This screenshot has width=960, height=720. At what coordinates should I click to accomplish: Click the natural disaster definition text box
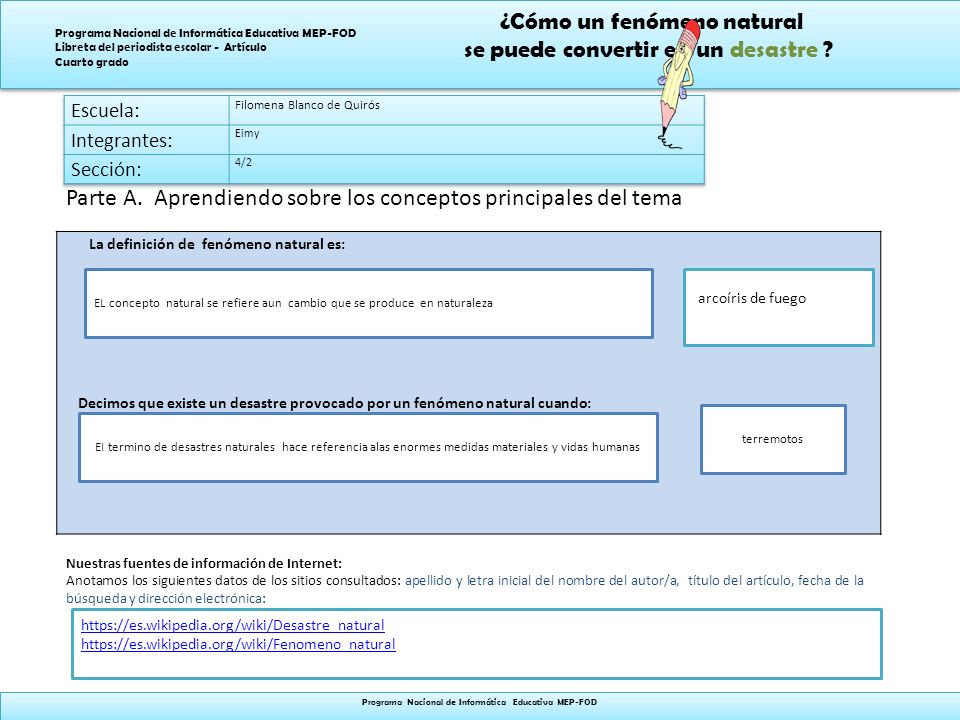coord(368,448)
